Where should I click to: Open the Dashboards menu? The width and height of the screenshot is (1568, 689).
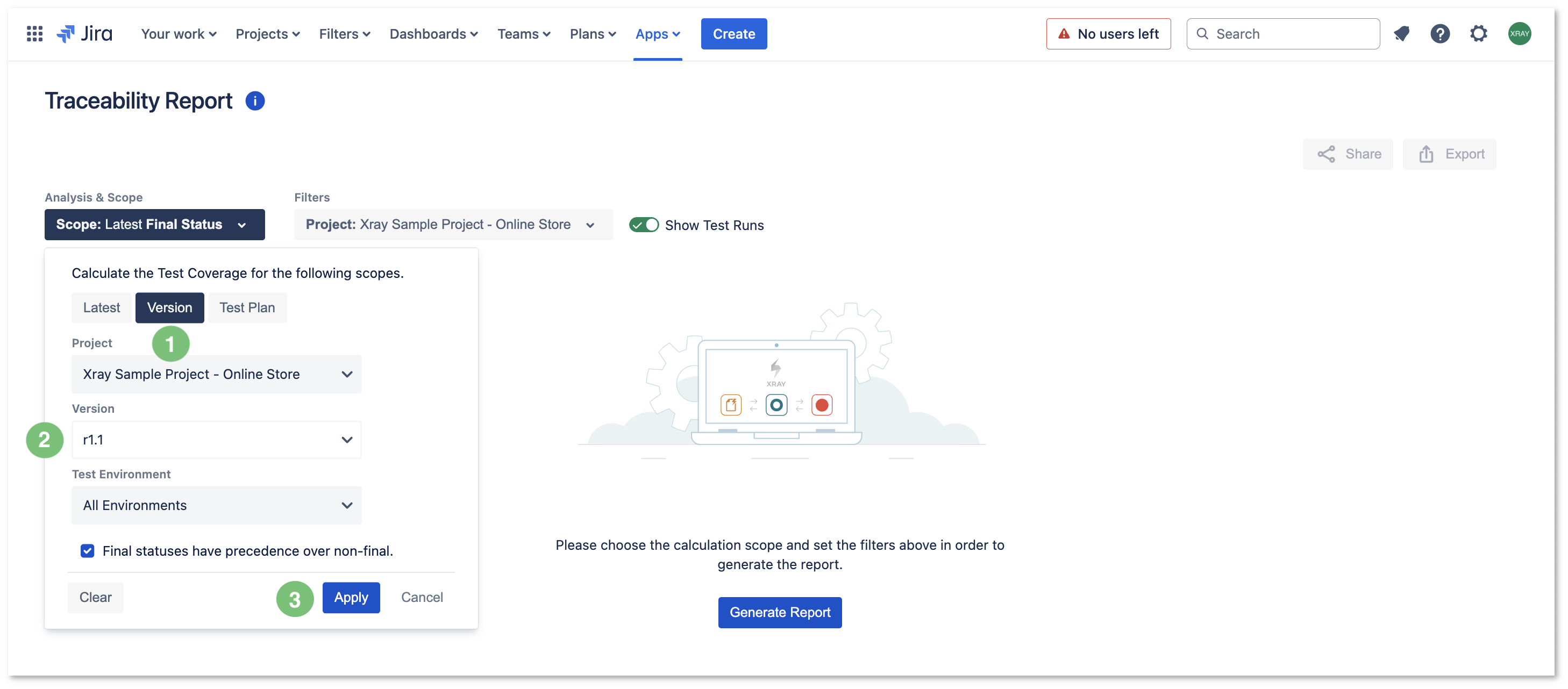[433, 34]
